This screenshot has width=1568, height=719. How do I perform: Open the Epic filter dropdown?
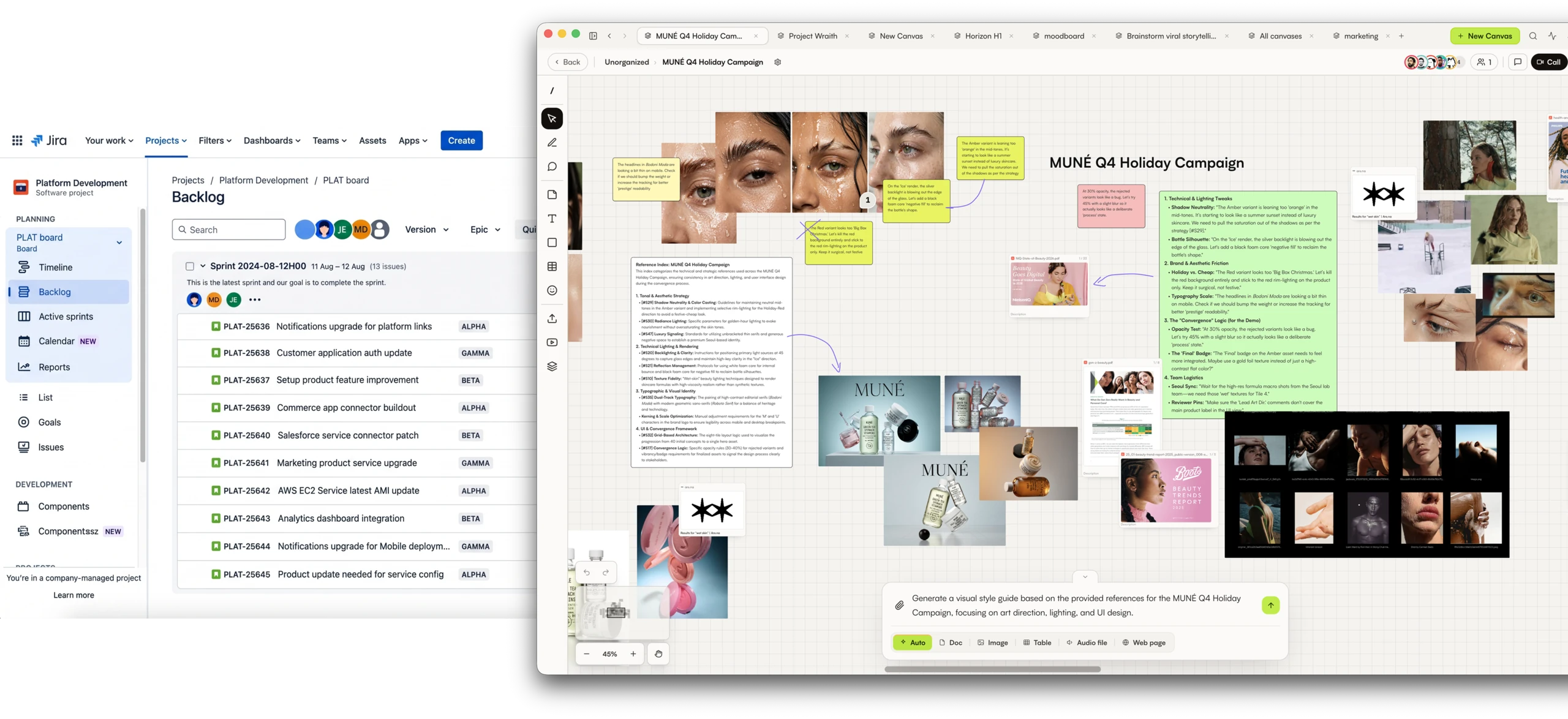click(485, 230)
